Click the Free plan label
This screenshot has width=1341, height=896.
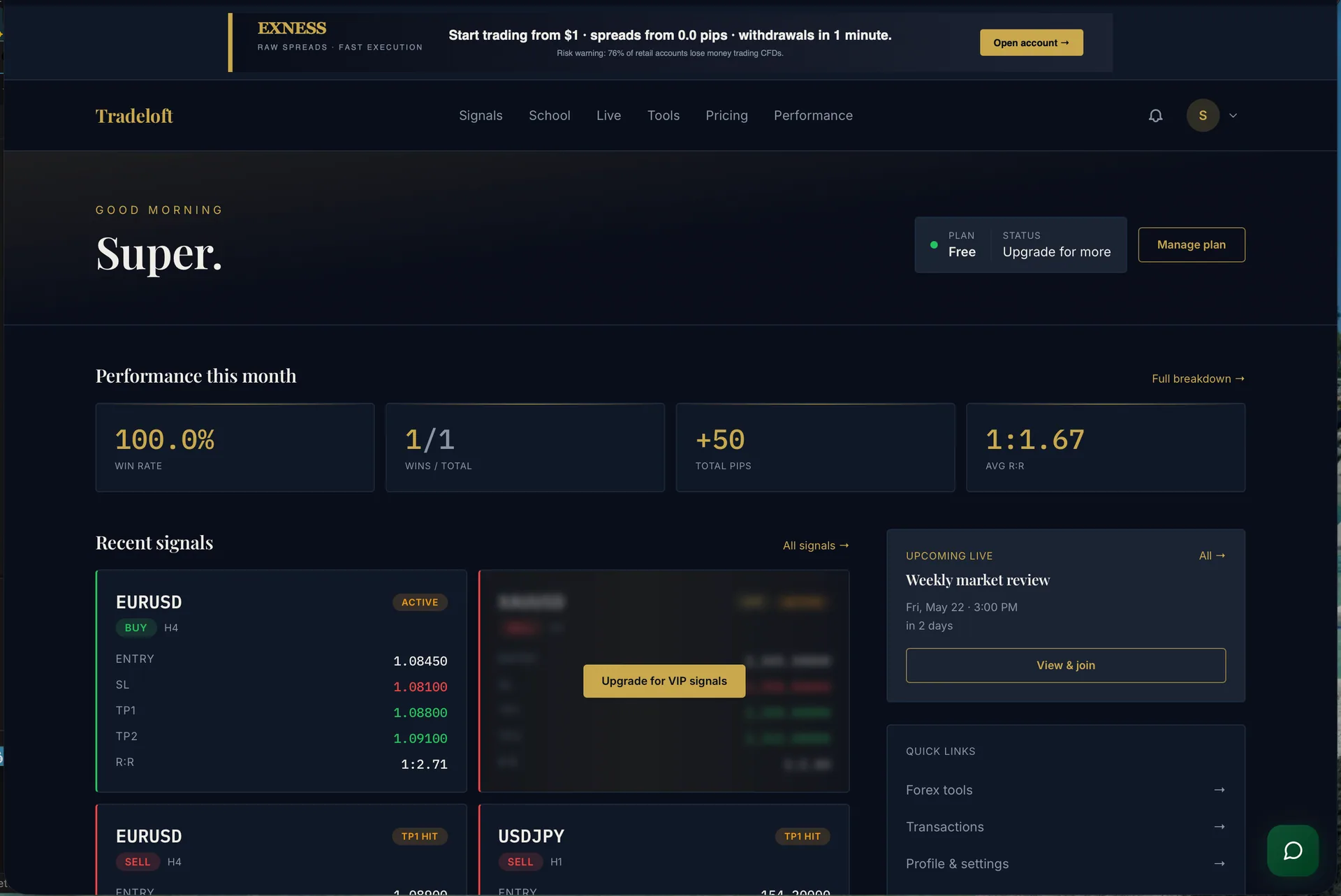[962, 252]
